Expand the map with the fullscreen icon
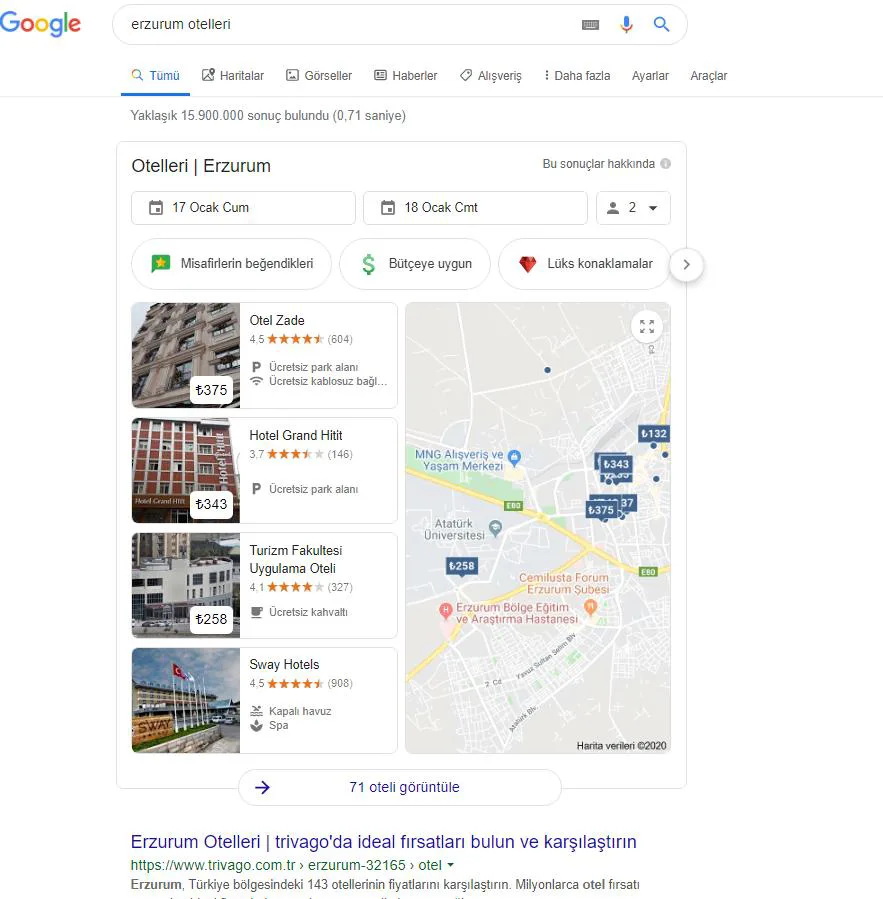 tap(647, 326)
